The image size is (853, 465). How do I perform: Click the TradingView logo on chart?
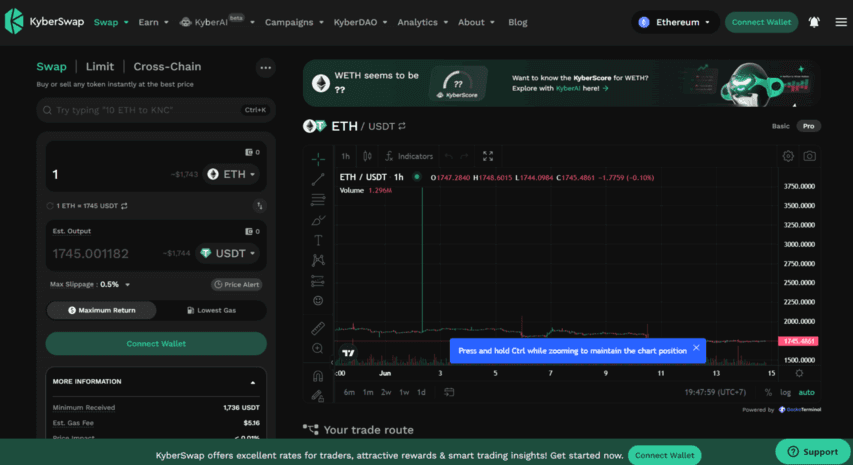point(349,352)
